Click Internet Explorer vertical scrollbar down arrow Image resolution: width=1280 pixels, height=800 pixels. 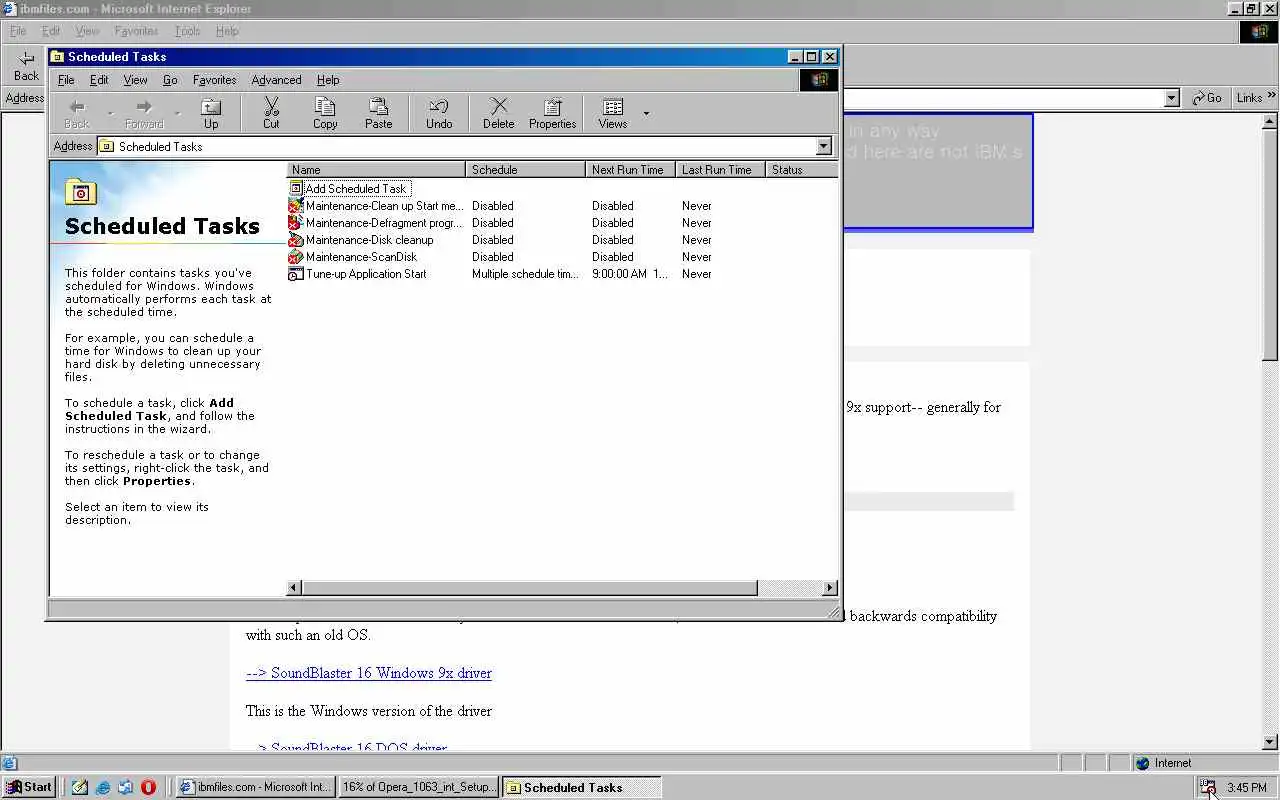(1271, 742)
